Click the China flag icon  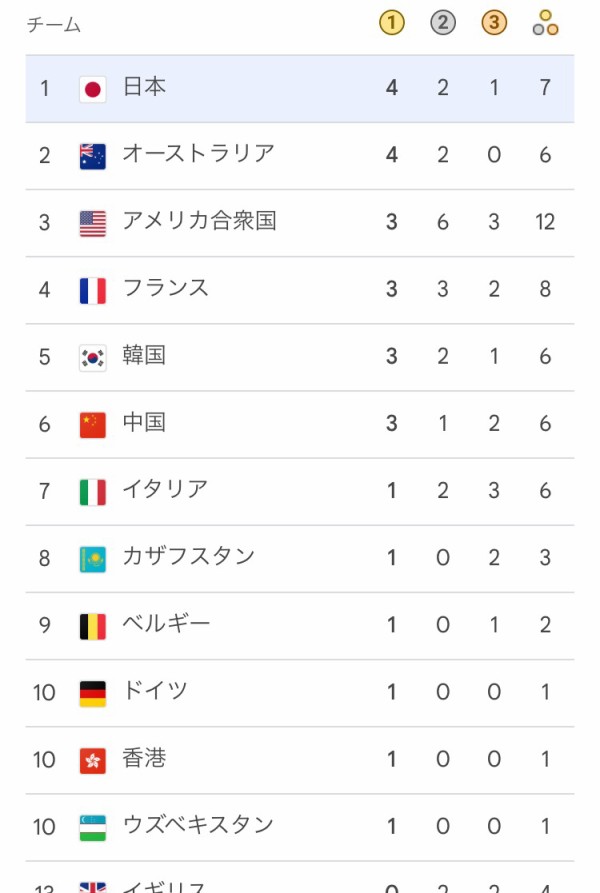click(92, 424)
